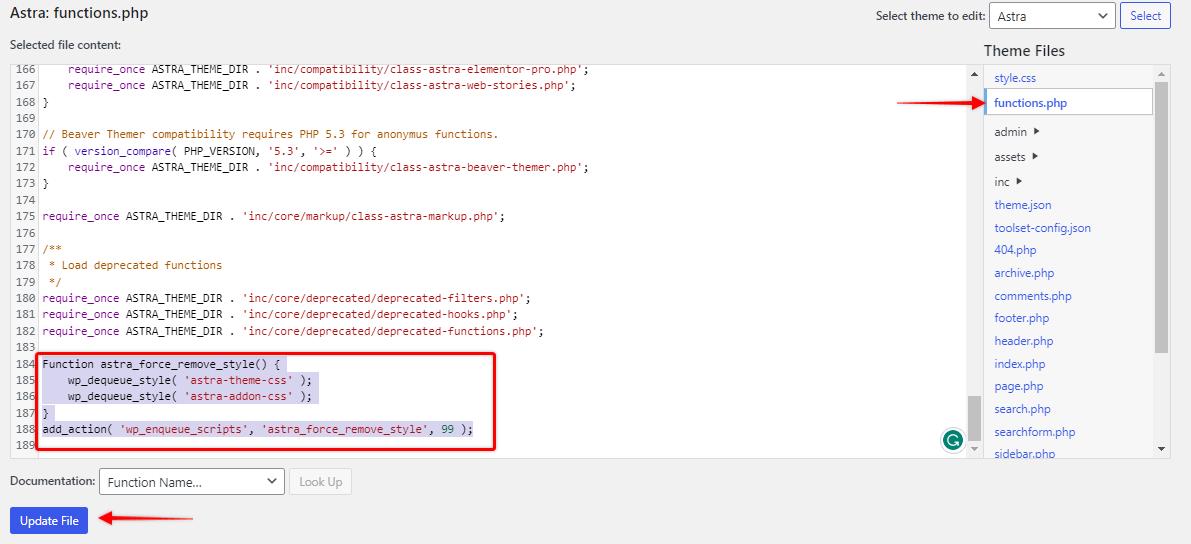The width and height of the screenshot is (1191, 544).
Task: Open the Select theme to edit dropdown
Action: point(1052,16)
